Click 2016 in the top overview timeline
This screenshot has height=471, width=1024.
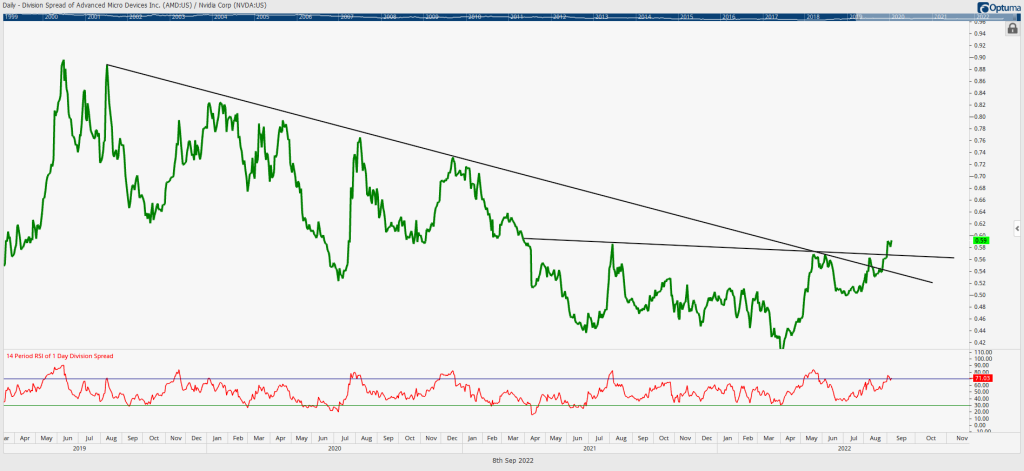729,17
